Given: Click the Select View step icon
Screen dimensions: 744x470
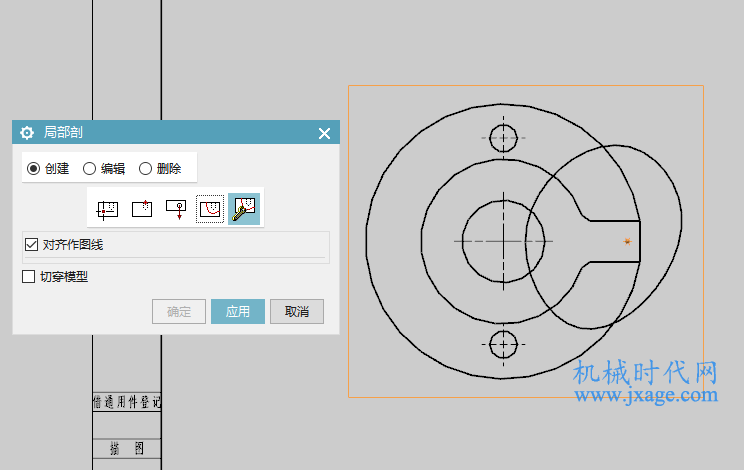Looking at the screenshot, I should click(x=107, y=209).
